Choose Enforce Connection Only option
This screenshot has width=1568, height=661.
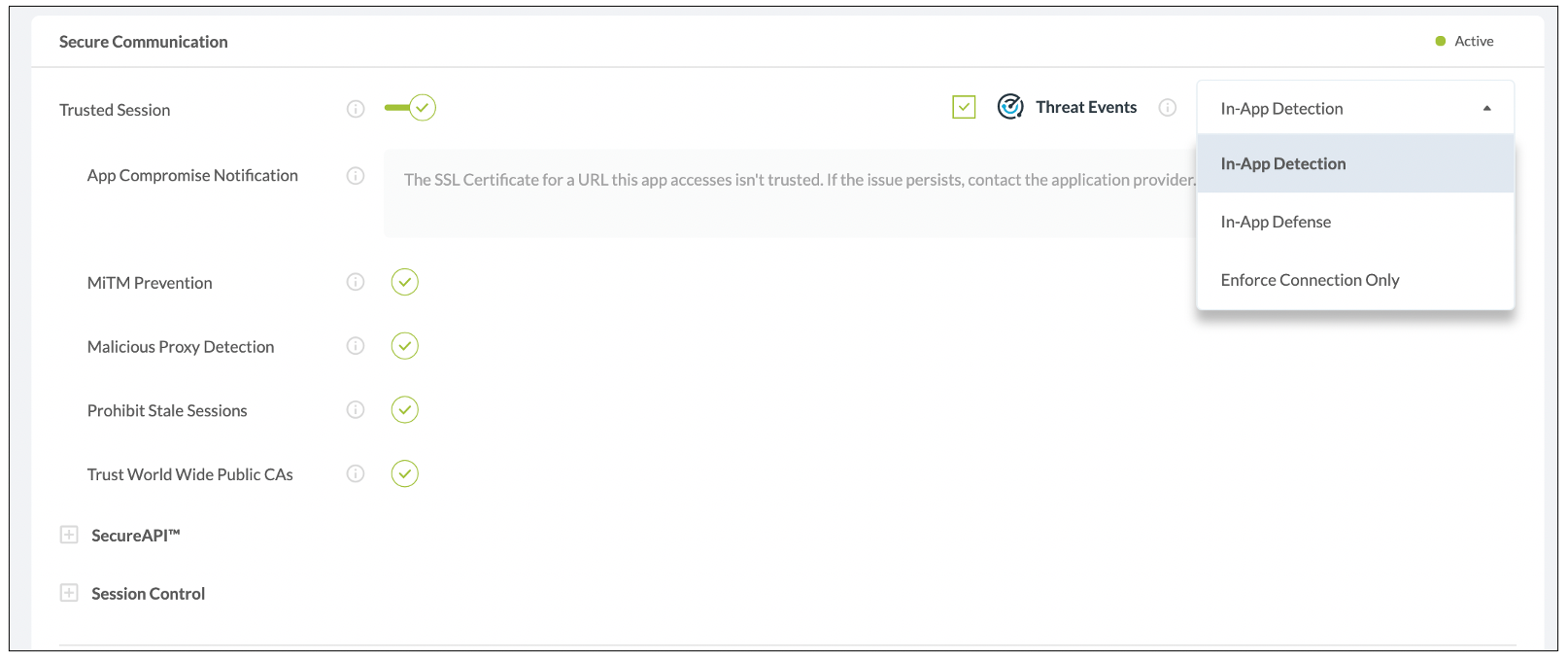click(1310, 280)
